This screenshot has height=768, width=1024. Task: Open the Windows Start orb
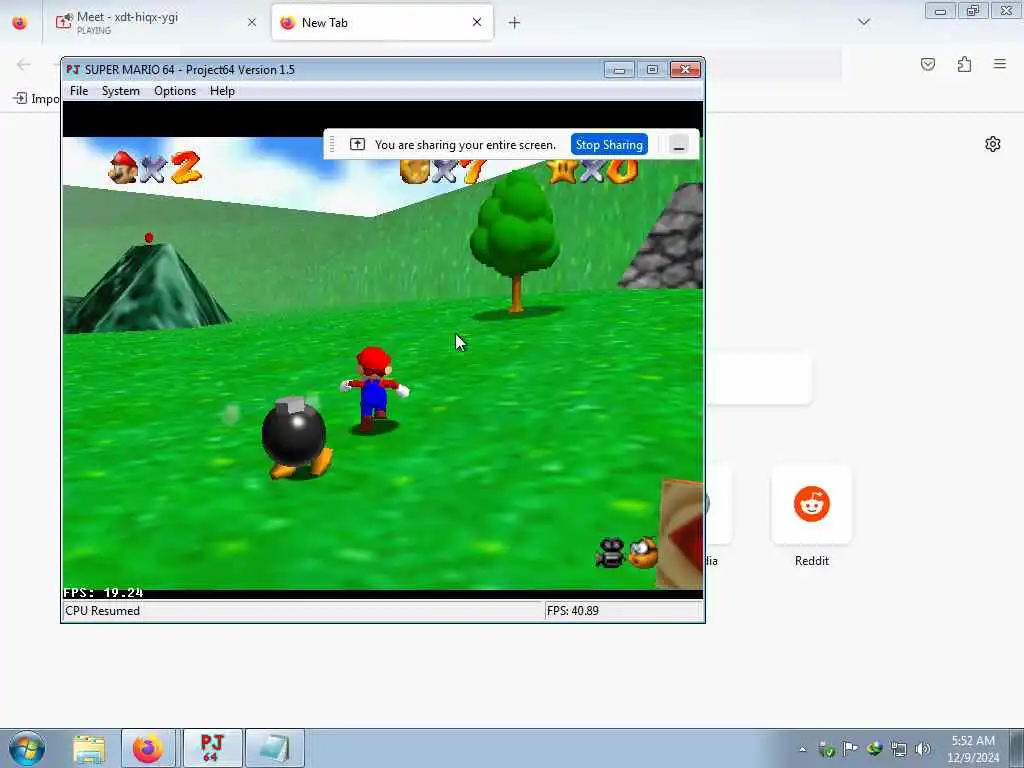[x=27, y=748]
